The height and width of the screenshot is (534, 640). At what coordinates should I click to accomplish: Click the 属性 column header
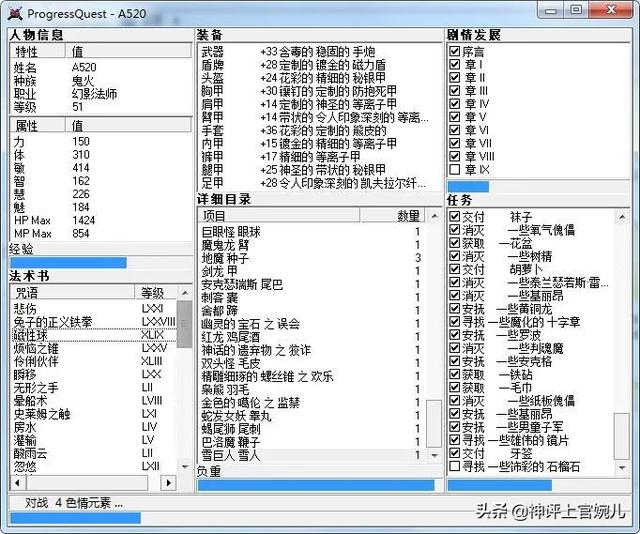tap(38, 125)
